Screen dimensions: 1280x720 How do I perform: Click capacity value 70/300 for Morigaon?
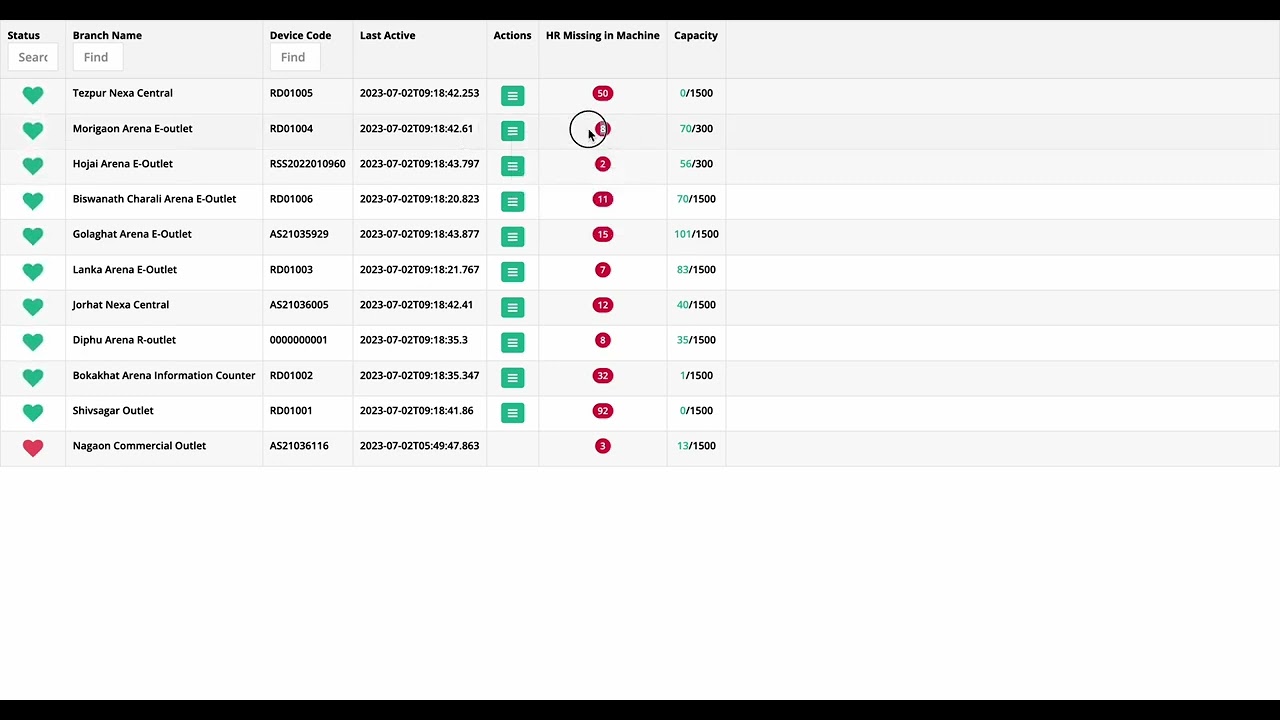coord(696,128)
